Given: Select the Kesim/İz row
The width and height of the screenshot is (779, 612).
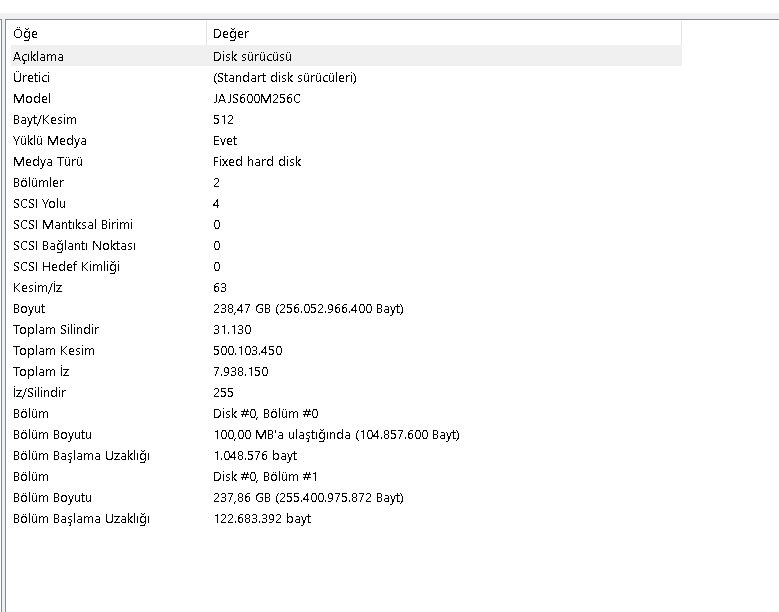Looking at the screenshot, I should [346, 287].
